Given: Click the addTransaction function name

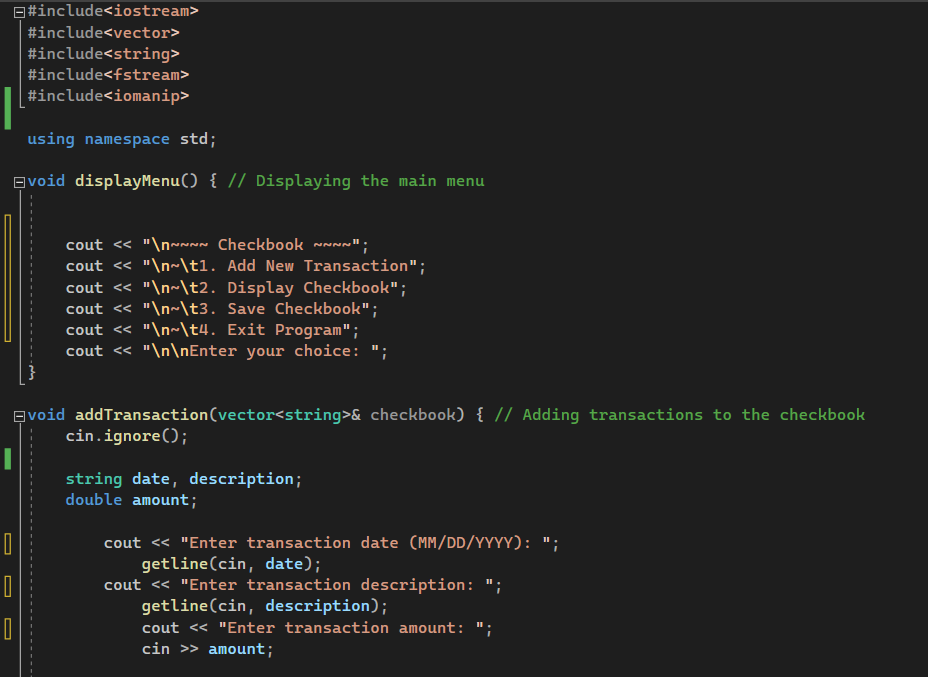Looking at the screenshot, I should 141,415.
